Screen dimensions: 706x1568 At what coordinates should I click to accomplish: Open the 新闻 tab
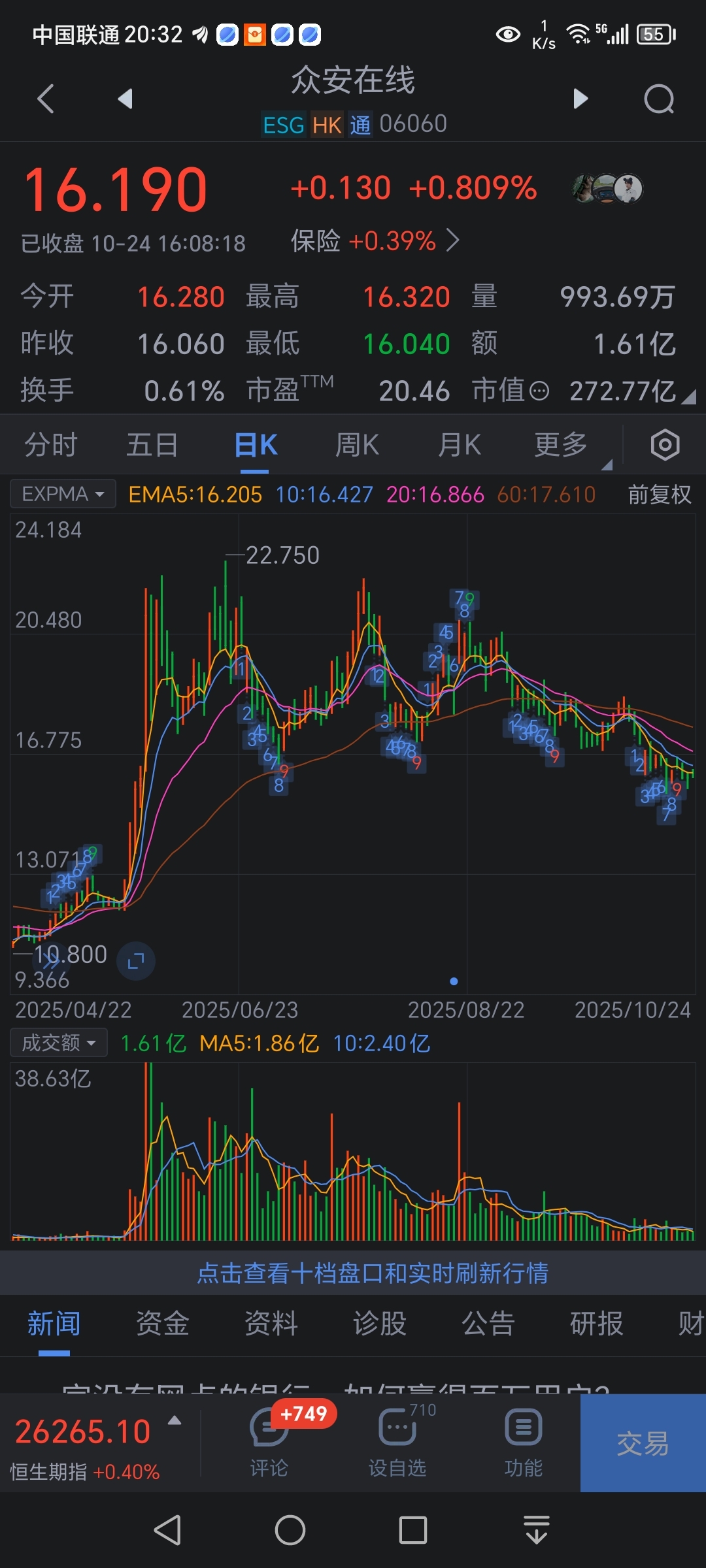[x=54, y=1324]
